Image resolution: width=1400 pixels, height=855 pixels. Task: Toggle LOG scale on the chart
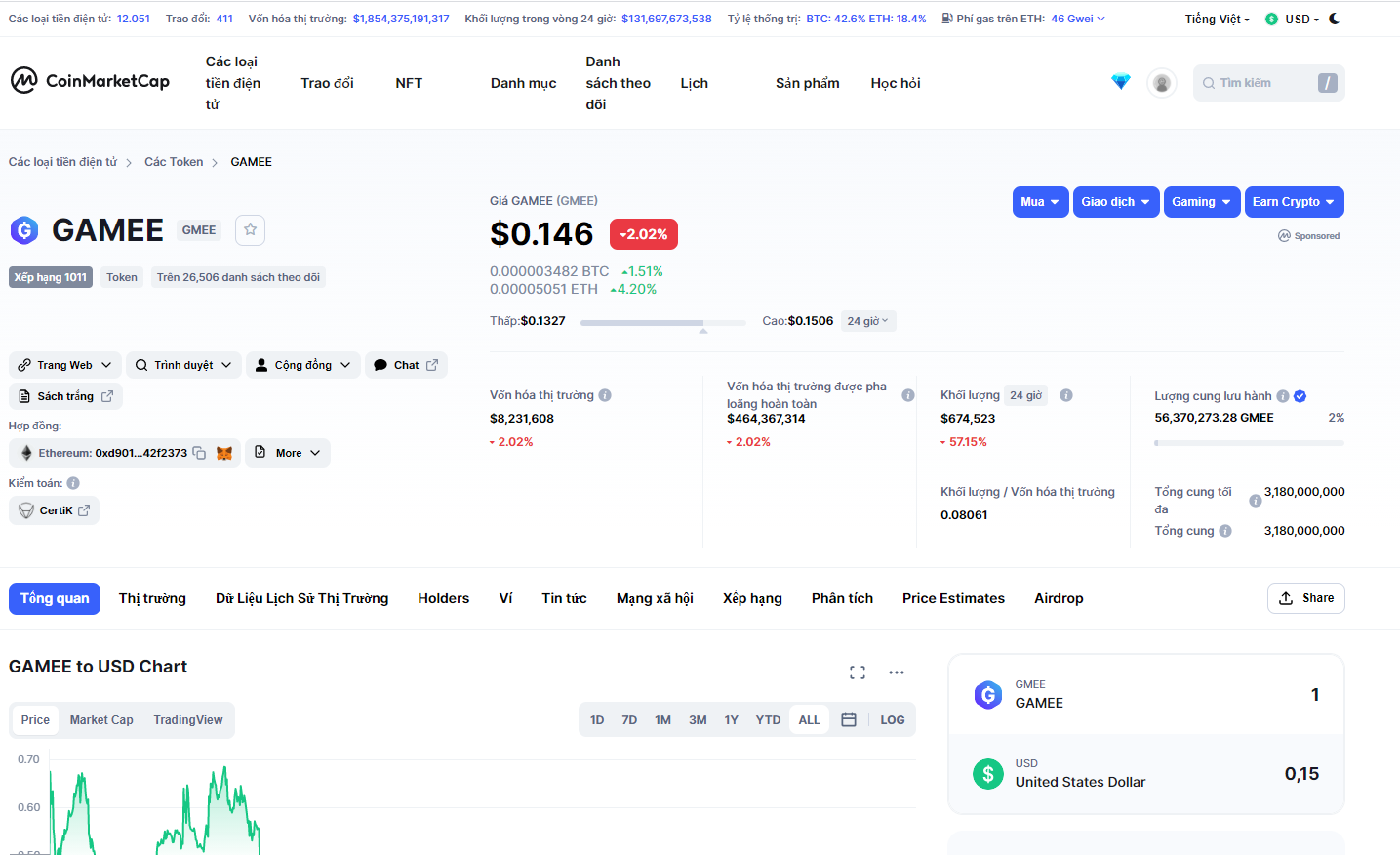(x=892, y=719)
